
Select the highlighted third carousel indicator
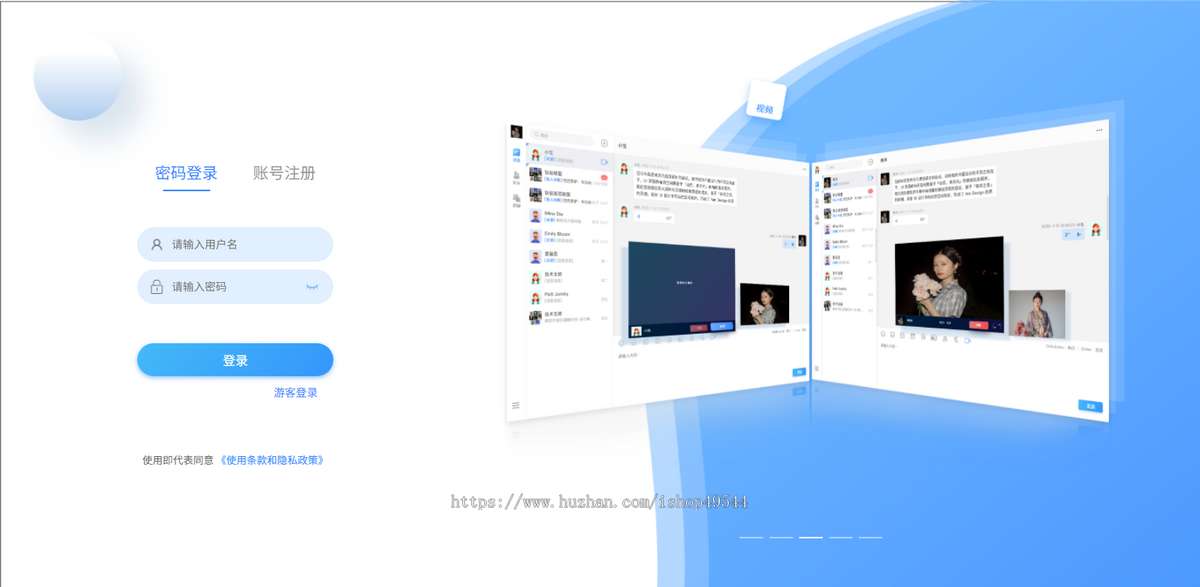click(811, 538)
